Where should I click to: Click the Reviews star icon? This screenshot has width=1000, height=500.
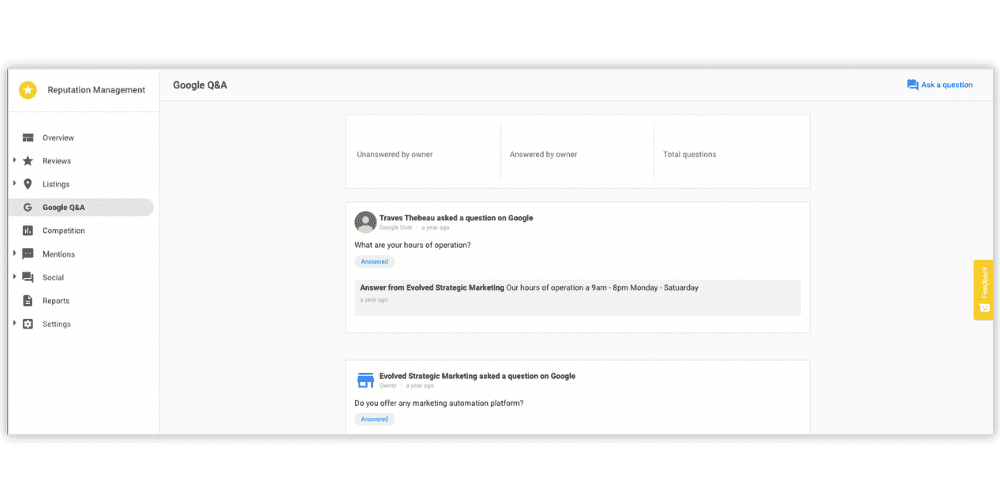pyautogui.click(x=28, y=161)
